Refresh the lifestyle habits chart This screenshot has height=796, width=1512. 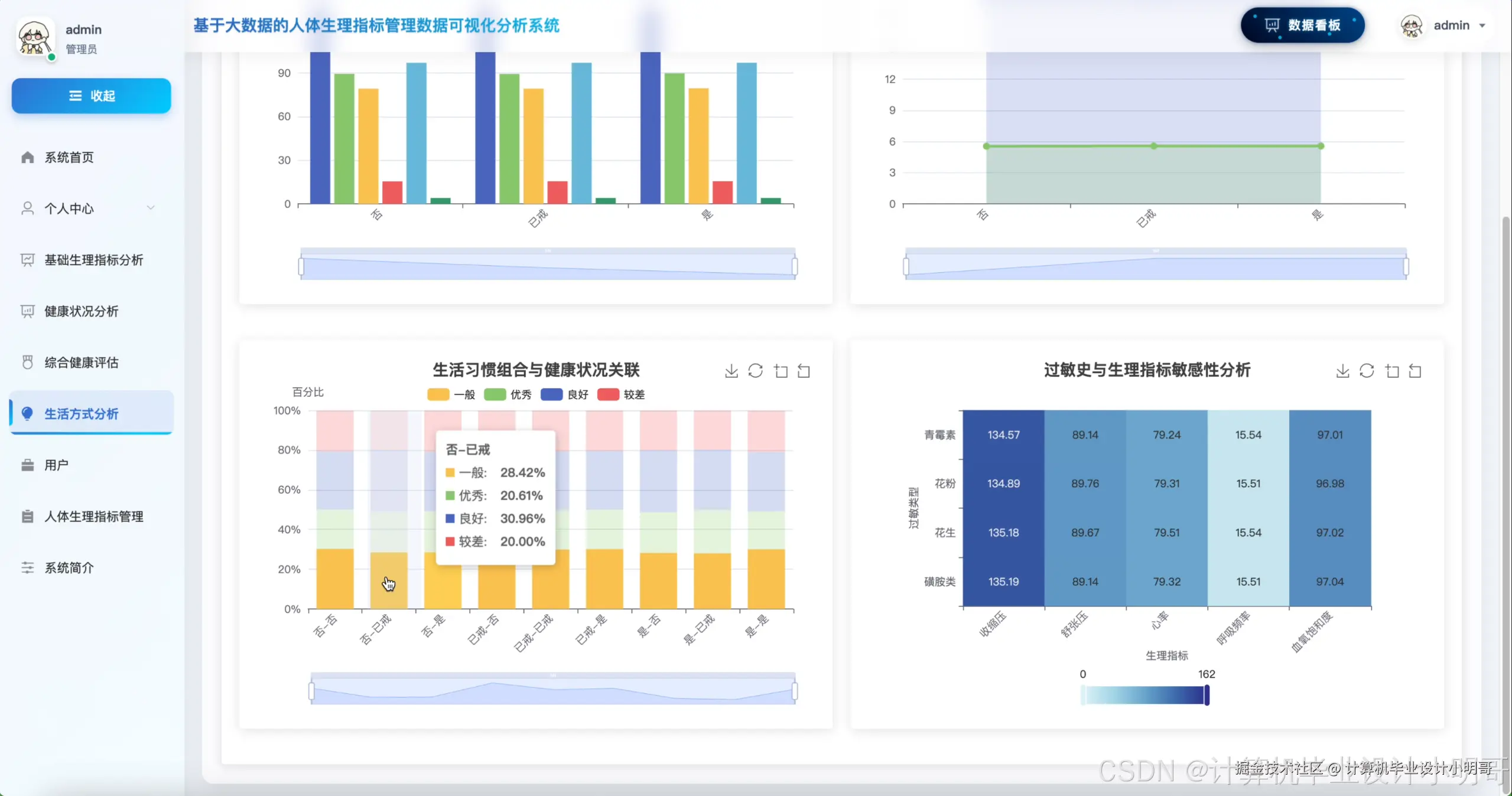coord(755,371)
